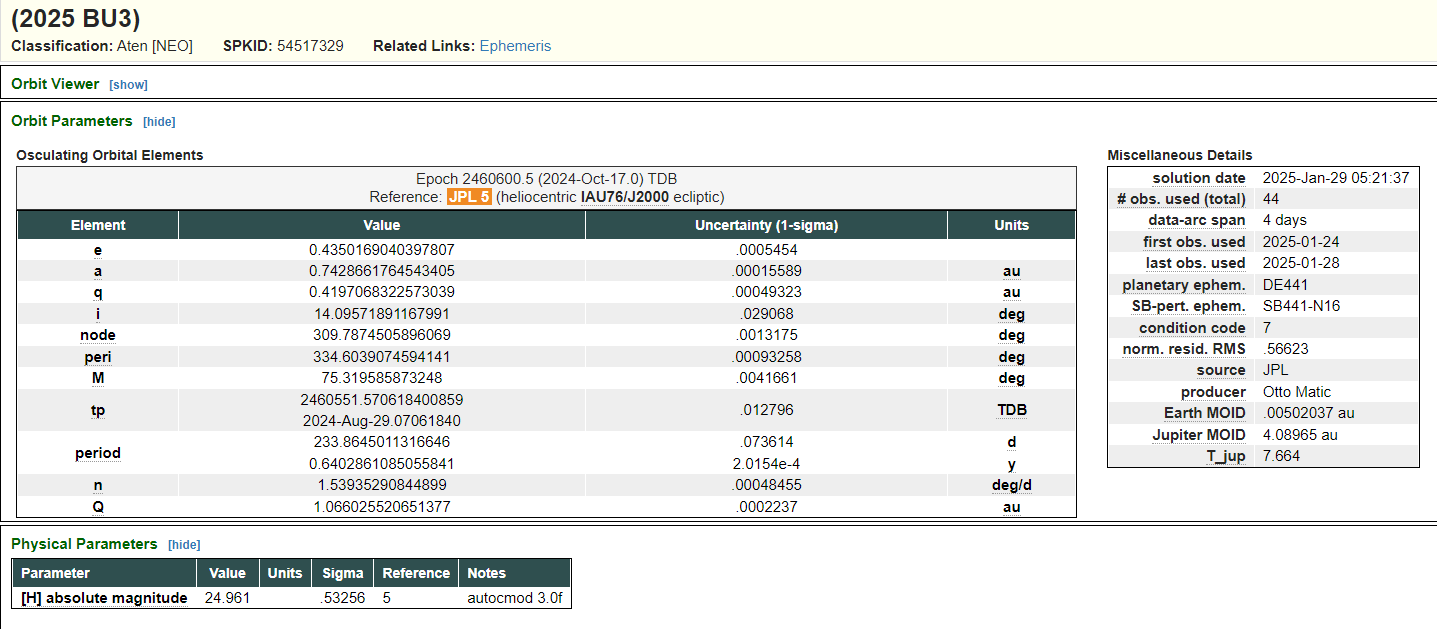Image resolution: width=1437 pixels, height=629 pixels.
Task: Click the Element column header
Action: pos(98,225)
